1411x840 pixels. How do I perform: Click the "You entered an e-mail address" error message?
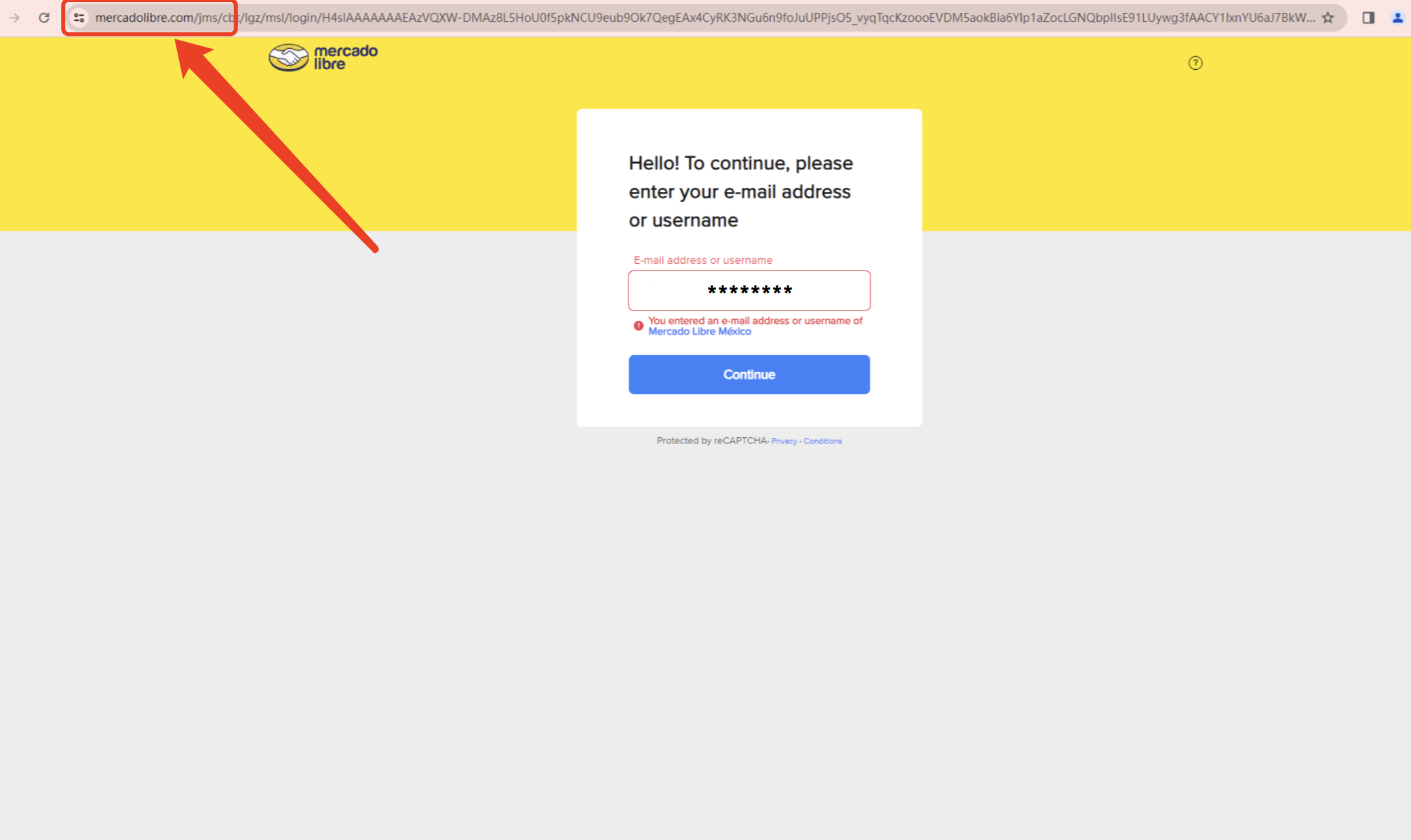coord(755,326)
